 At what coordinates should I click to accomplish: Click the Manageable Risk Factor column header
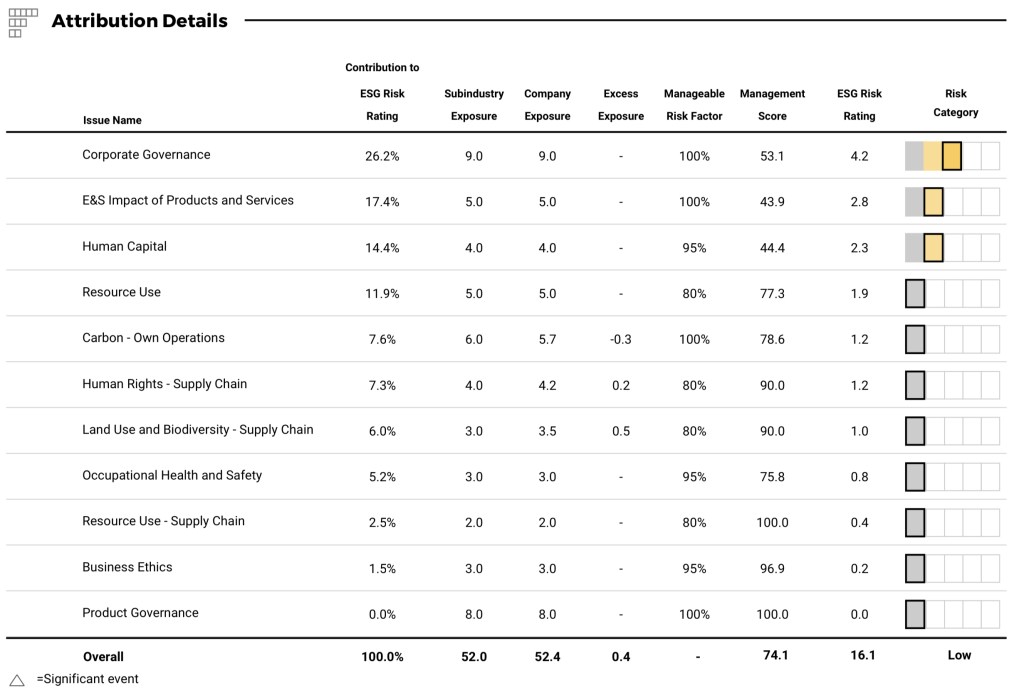click(x=694, y=105)
